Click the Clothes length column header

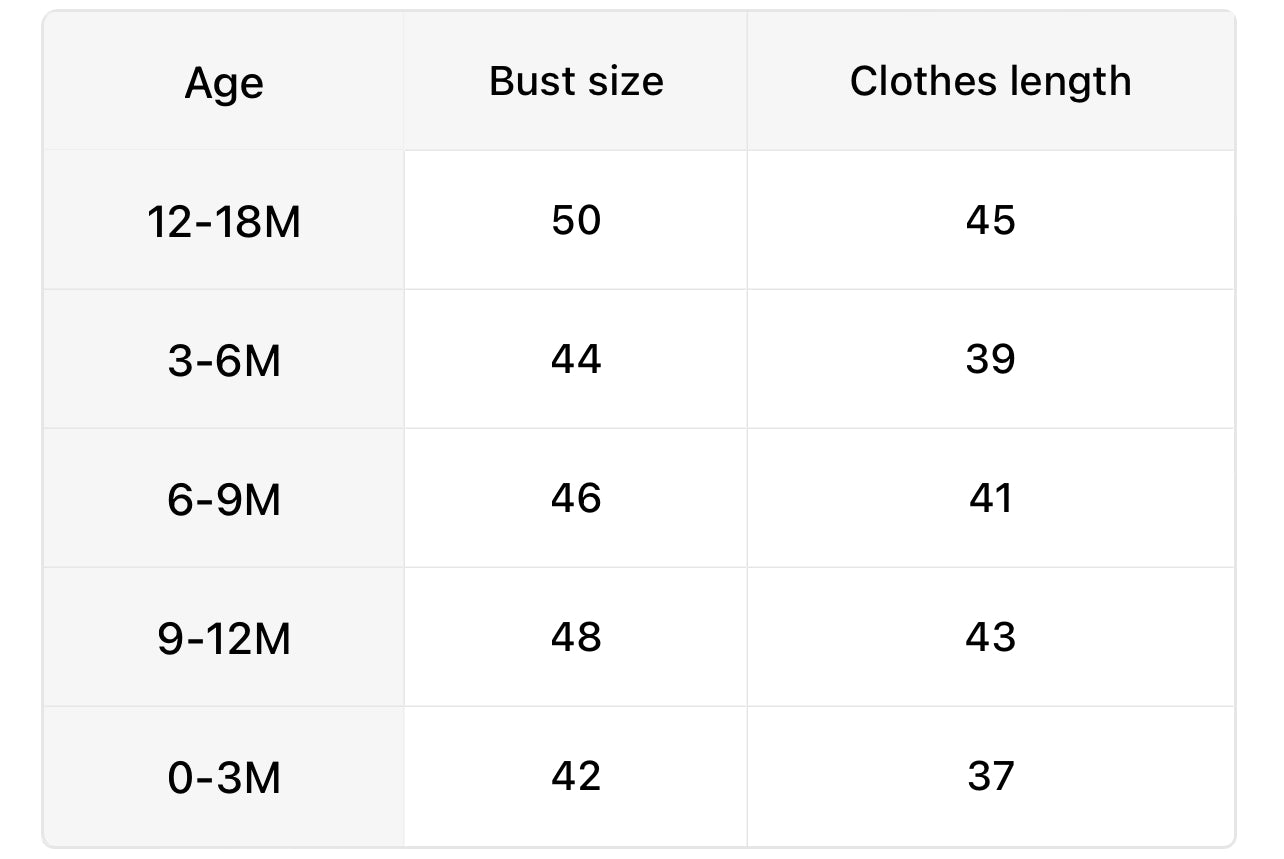[x=990, y=82]
